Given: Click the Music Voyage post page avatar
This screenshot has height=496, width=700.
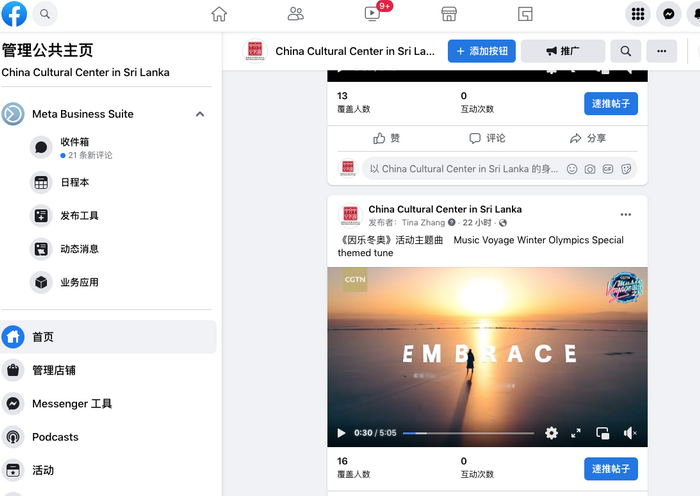Looking at the screenshot, I should (x=350, y=215).
